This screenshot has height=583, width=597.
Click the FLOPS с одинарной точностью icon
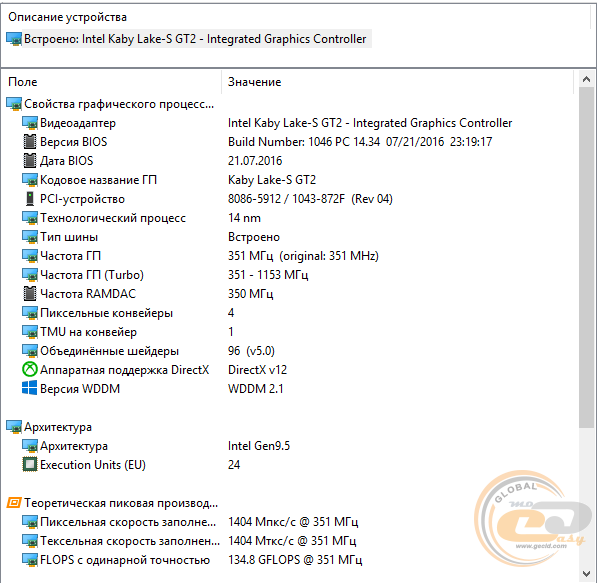[x=30, y=560]
